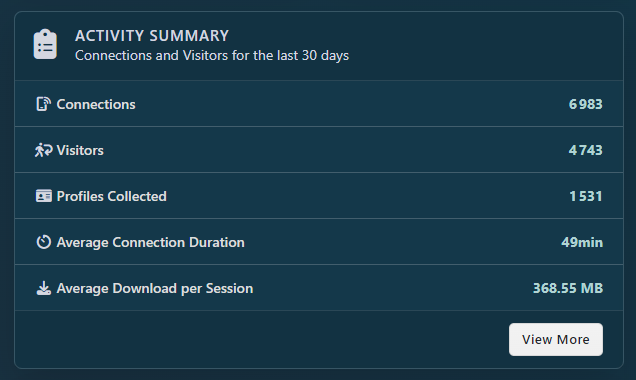
Task: Select the ACTIVITY SUMMARY heading
Action: point(152,36)
